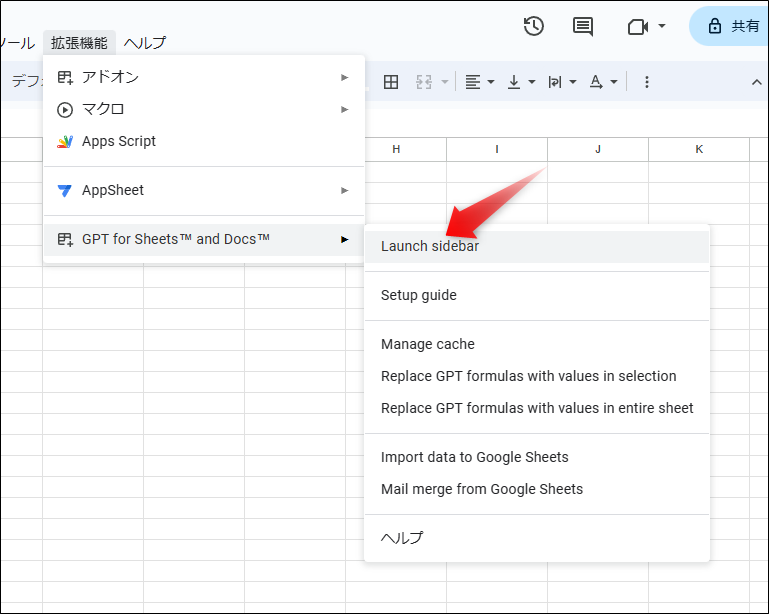Select Mail merge from Google Sheets
This screenshot has width=769, height=614.
(537, 489)
